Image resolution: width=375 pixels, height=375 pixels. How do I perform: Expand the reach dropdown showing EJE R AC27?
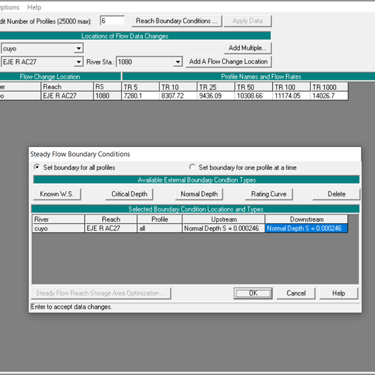78,62
